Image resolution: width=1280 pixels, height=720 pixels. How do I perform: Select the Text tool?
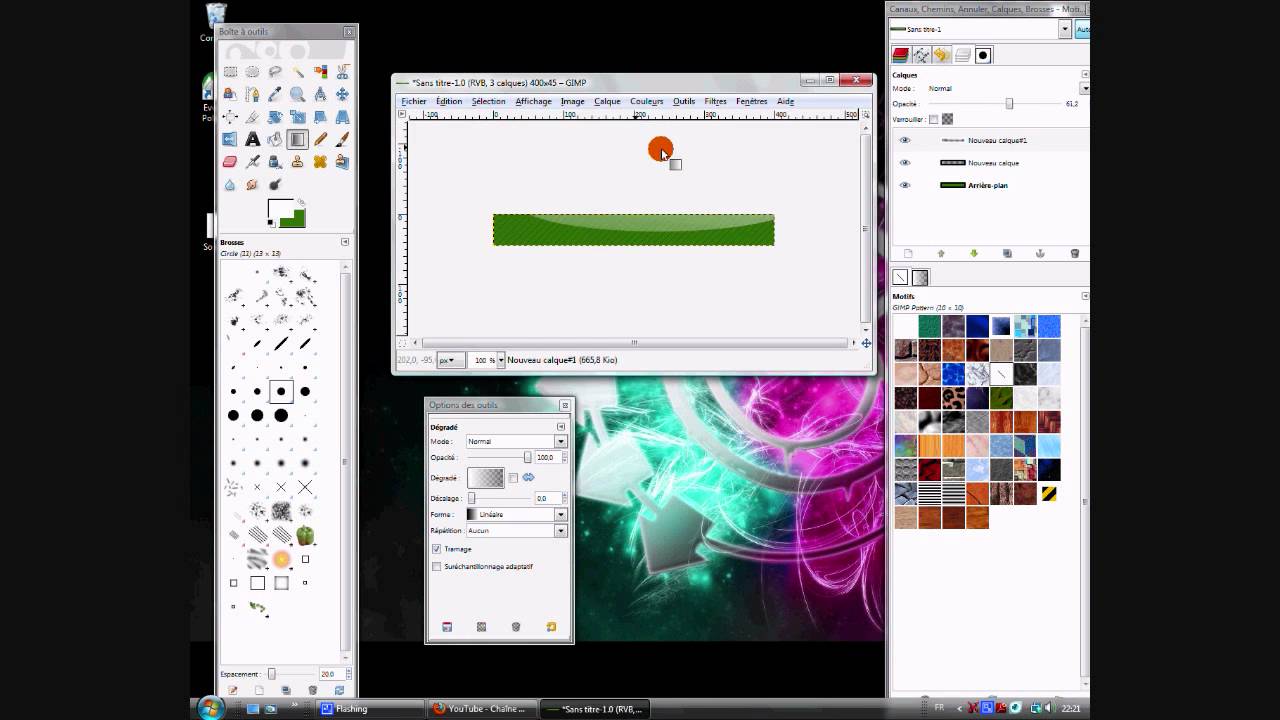253,139
